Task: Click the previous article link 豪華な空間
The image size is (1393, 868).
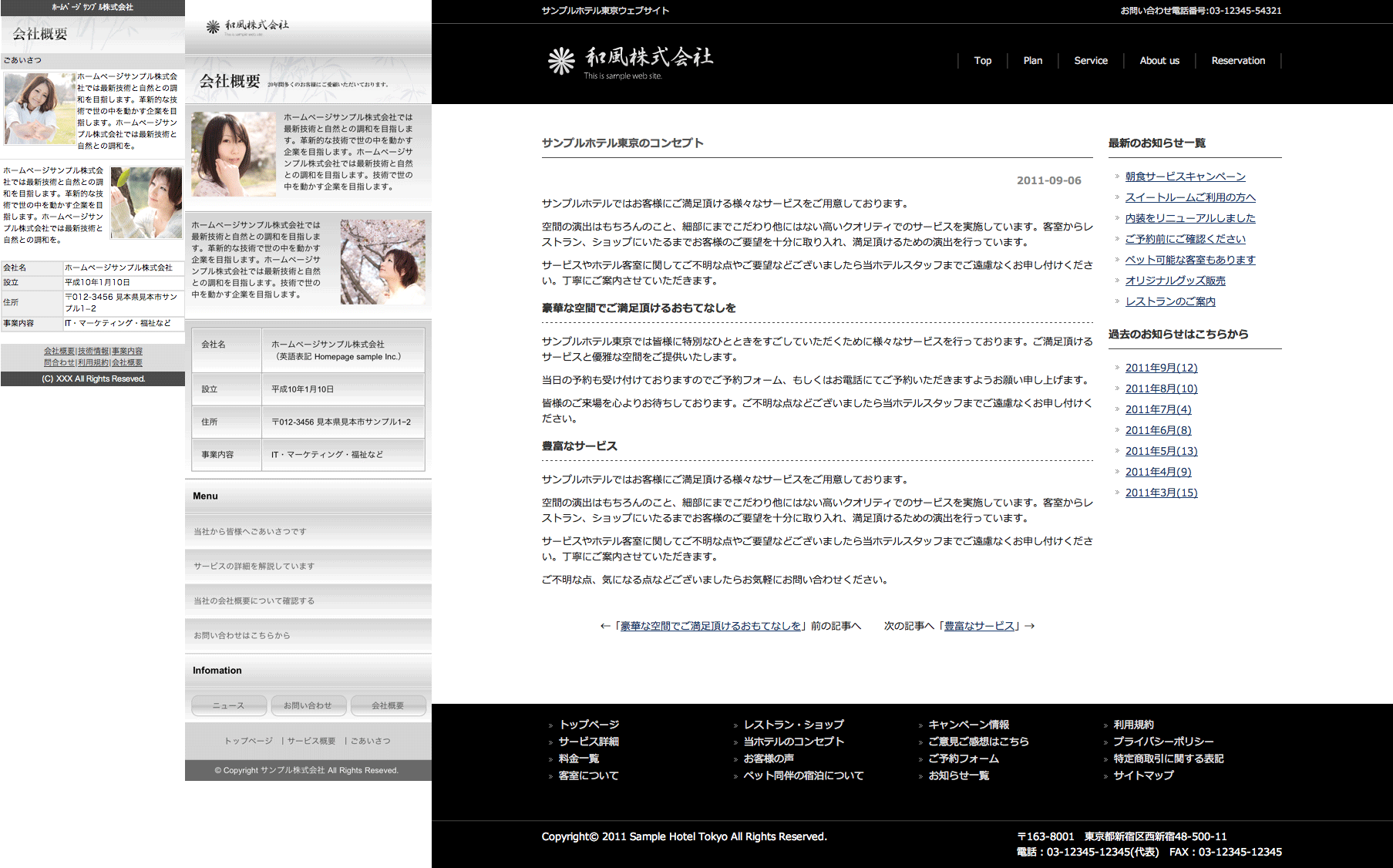Action: 710,626
